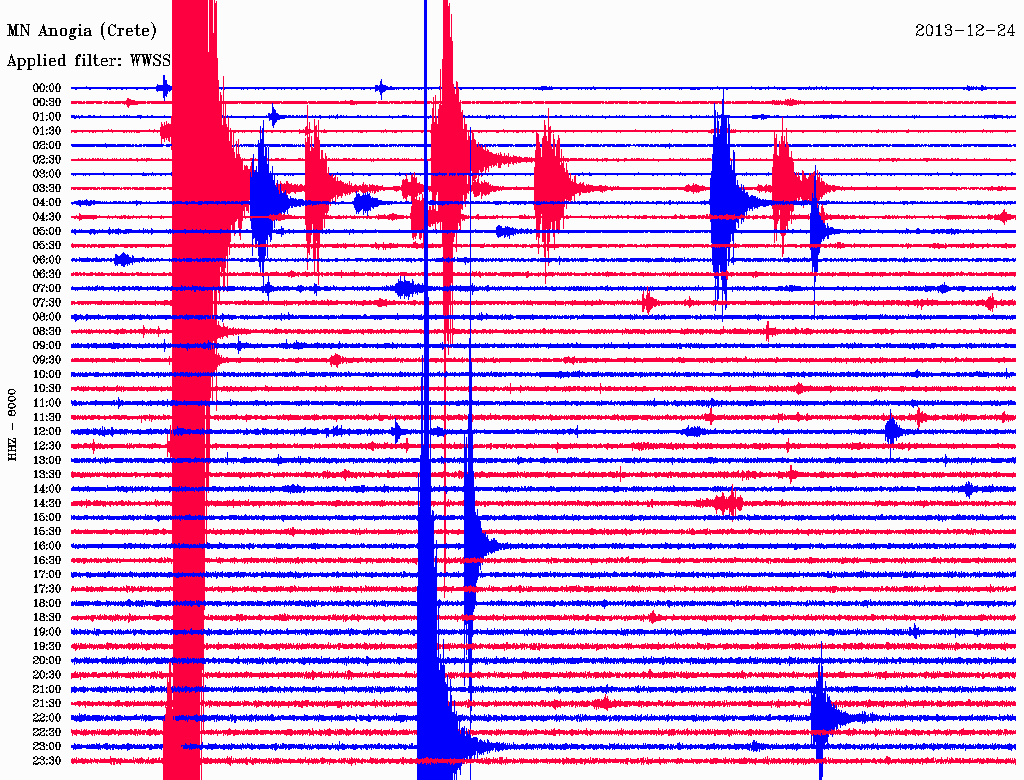Click the '14:00' time label
1024x780 pixels.
coord(47,489)
